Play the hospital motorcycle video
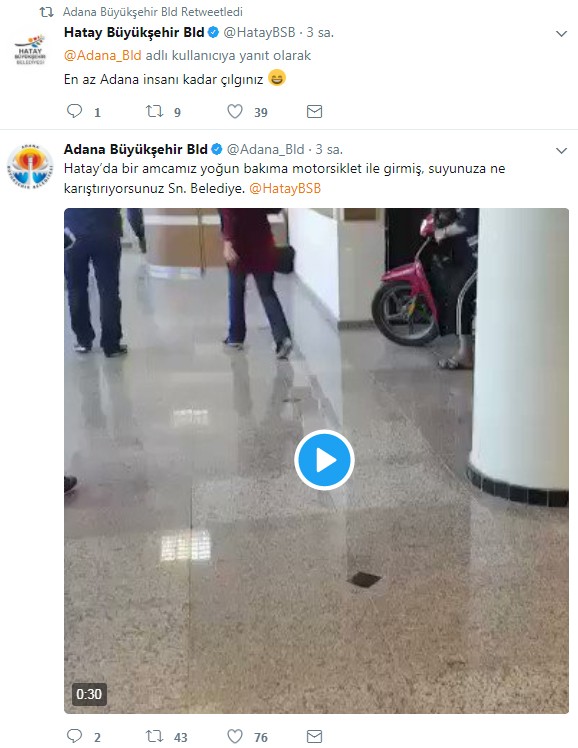Image resolution: width=578 pixels, height=748 pixels. click(324, 460)
